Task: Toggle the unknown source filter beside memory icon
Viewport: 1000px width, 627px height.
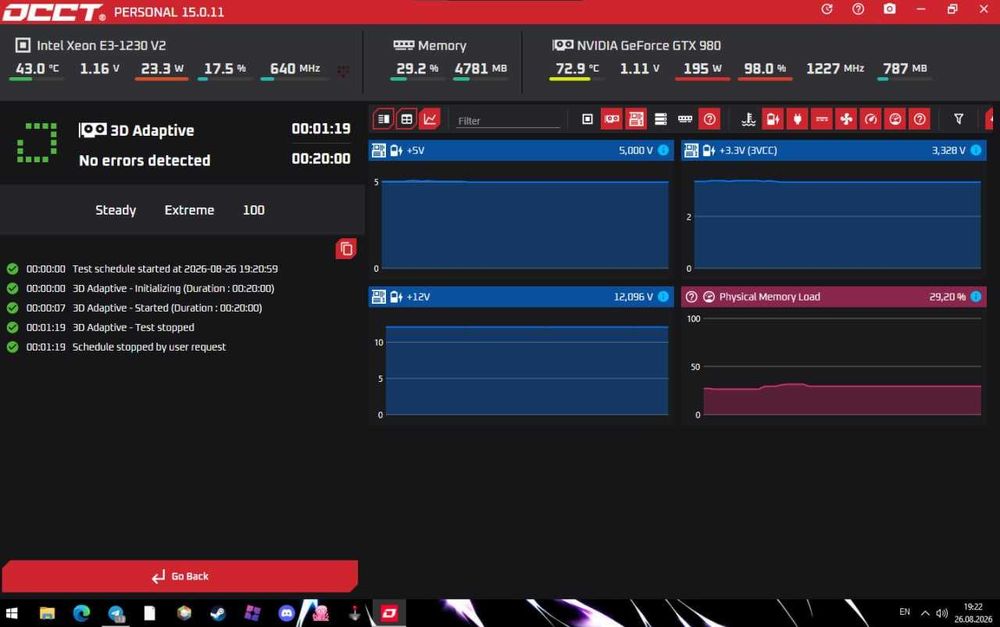Action: [x=709, y=119]
